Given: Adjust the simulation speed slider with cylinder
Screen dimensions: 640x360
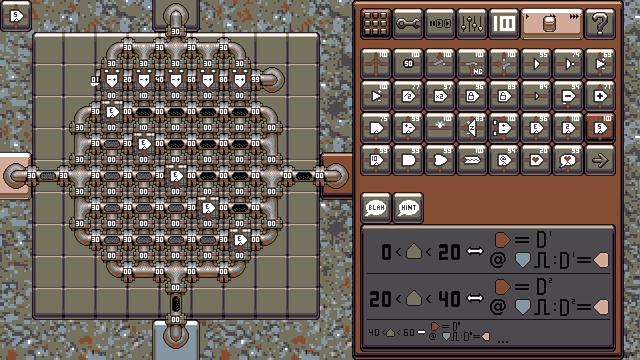Looking at the screenshot, I should pyautogui.click(x=551, y=24).
